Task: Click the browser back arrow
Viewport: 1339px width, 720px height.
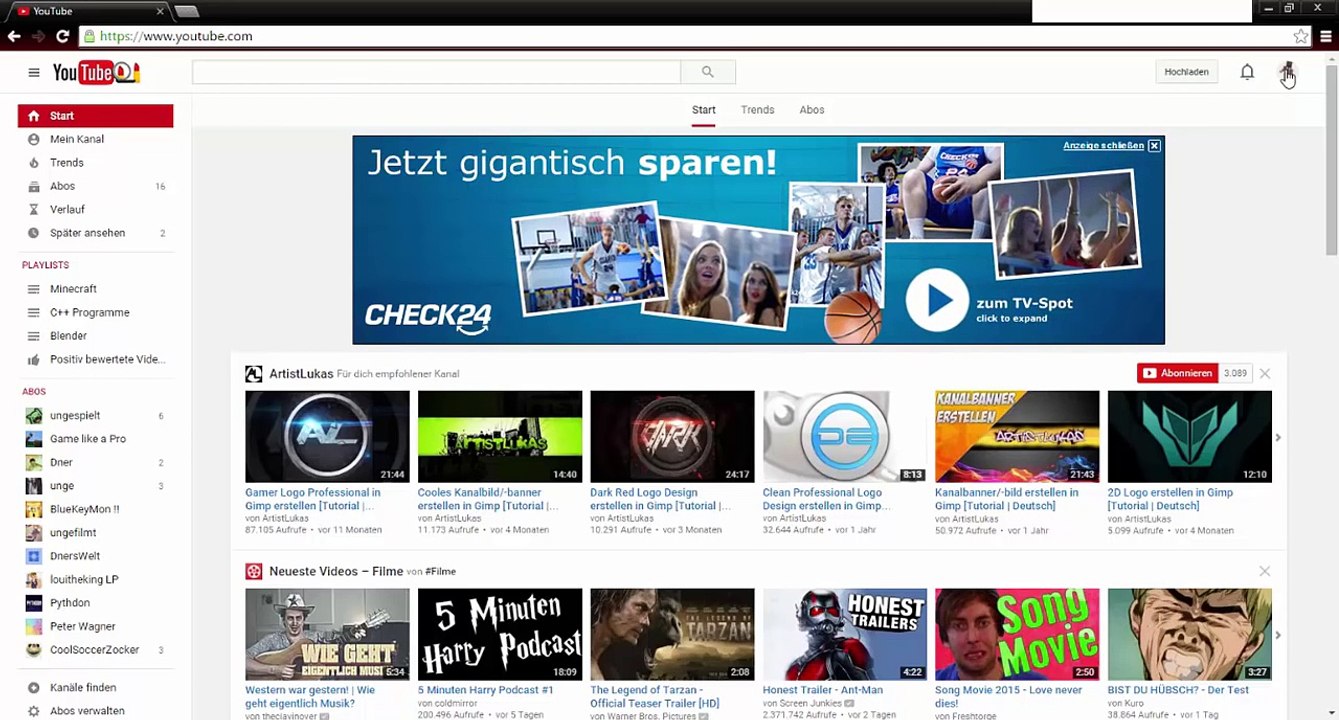Action: (14, 36)
